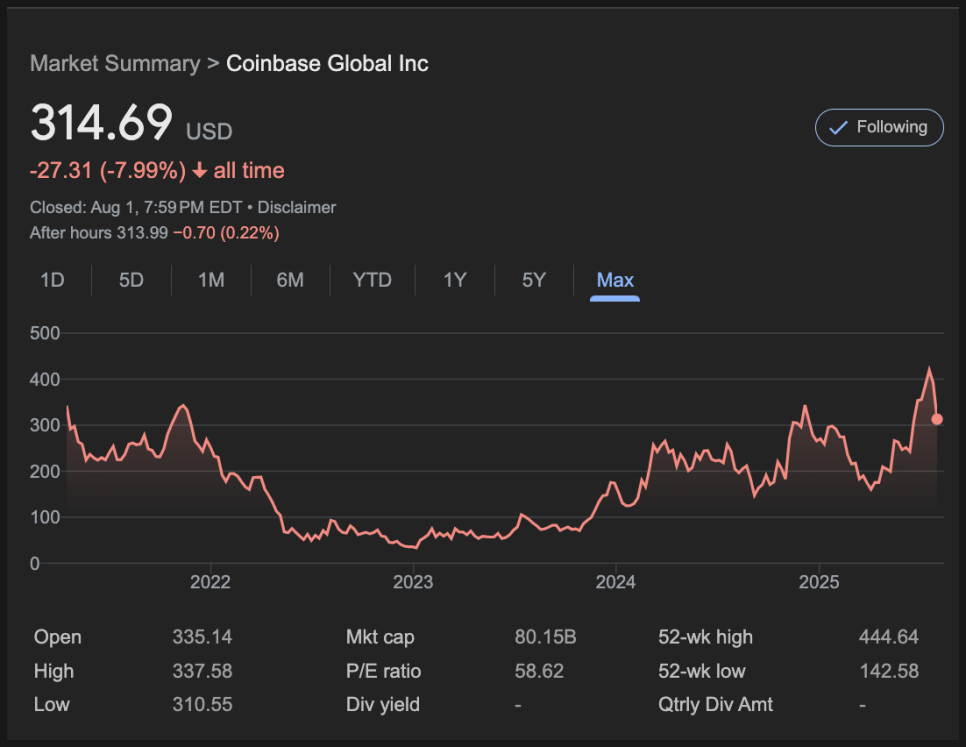Click the Mkt cap value 80.15B

pos(545,637)
